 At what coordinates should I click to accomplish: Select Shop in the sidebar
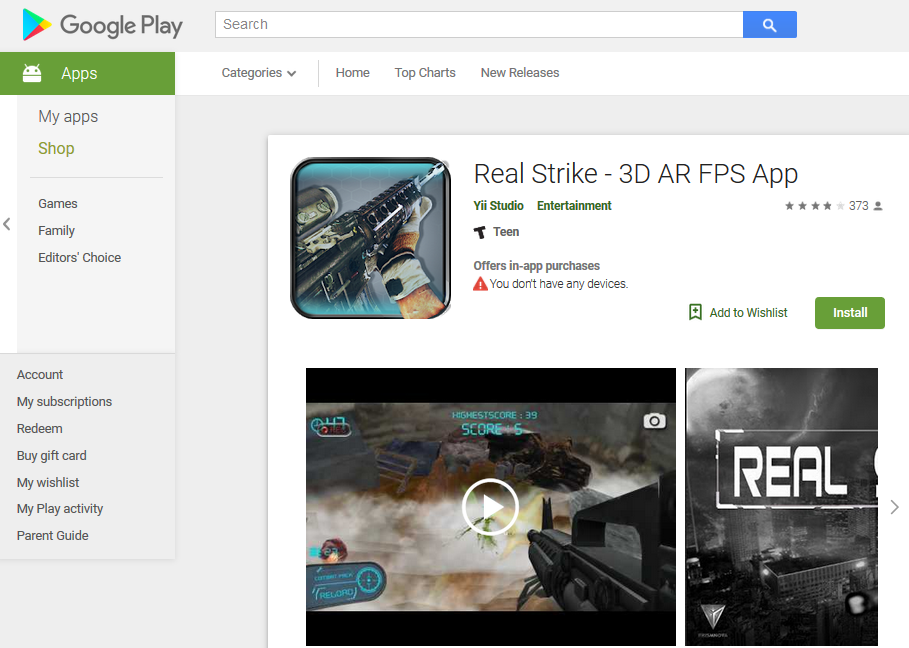tap(56, 148)
